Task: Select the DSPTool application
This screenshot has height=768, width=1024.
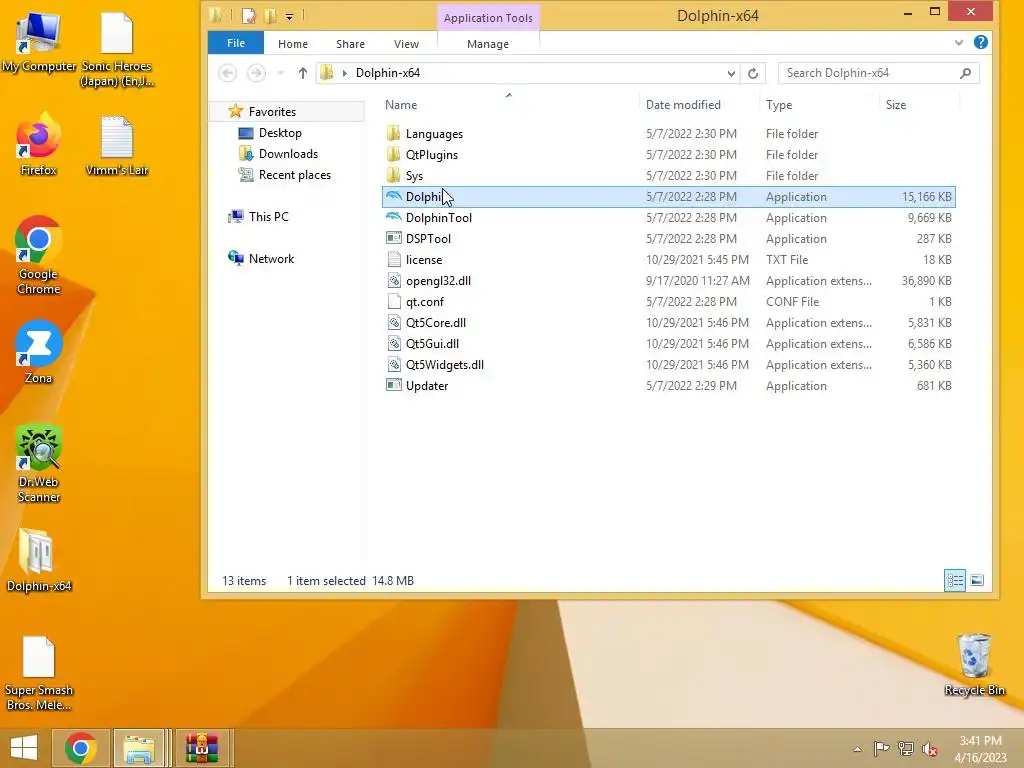Action: point(669,238)
